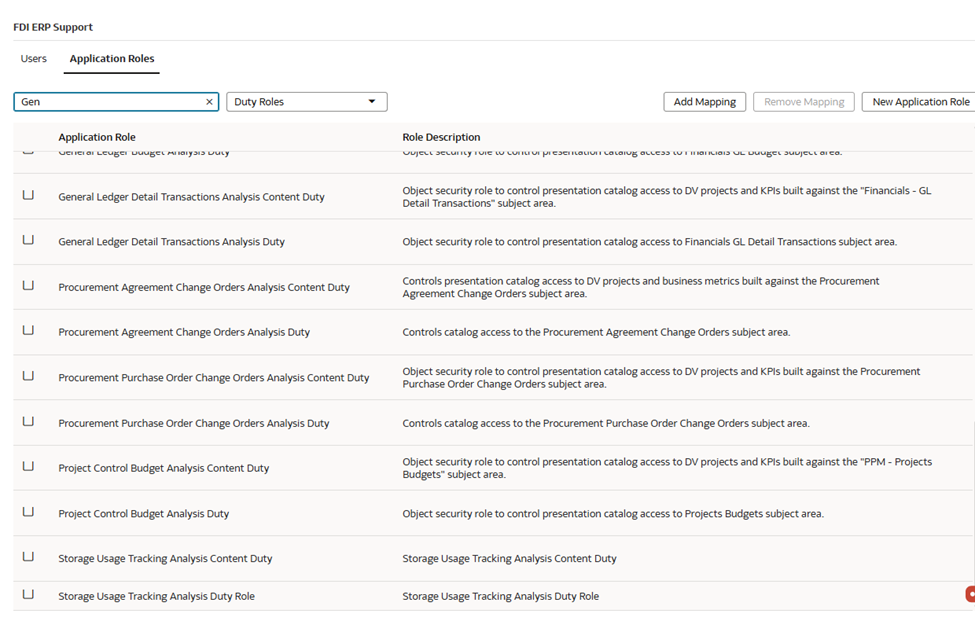
Task: Select Procurement Agreement Change Orders Analysis Content Duty checkbox
Action: point(28,286)
